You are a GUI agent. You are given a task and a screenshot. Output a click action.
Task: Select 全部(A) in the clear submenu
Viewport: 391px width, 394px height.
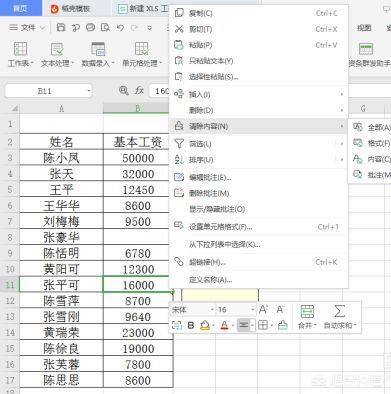370,127
